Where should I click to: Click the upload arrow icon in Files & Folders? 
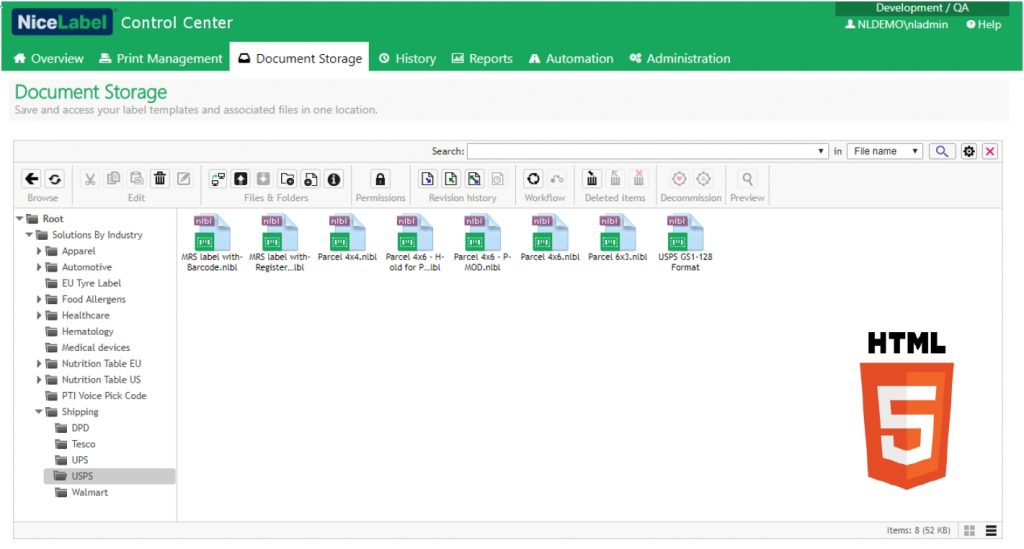(241, 179)
